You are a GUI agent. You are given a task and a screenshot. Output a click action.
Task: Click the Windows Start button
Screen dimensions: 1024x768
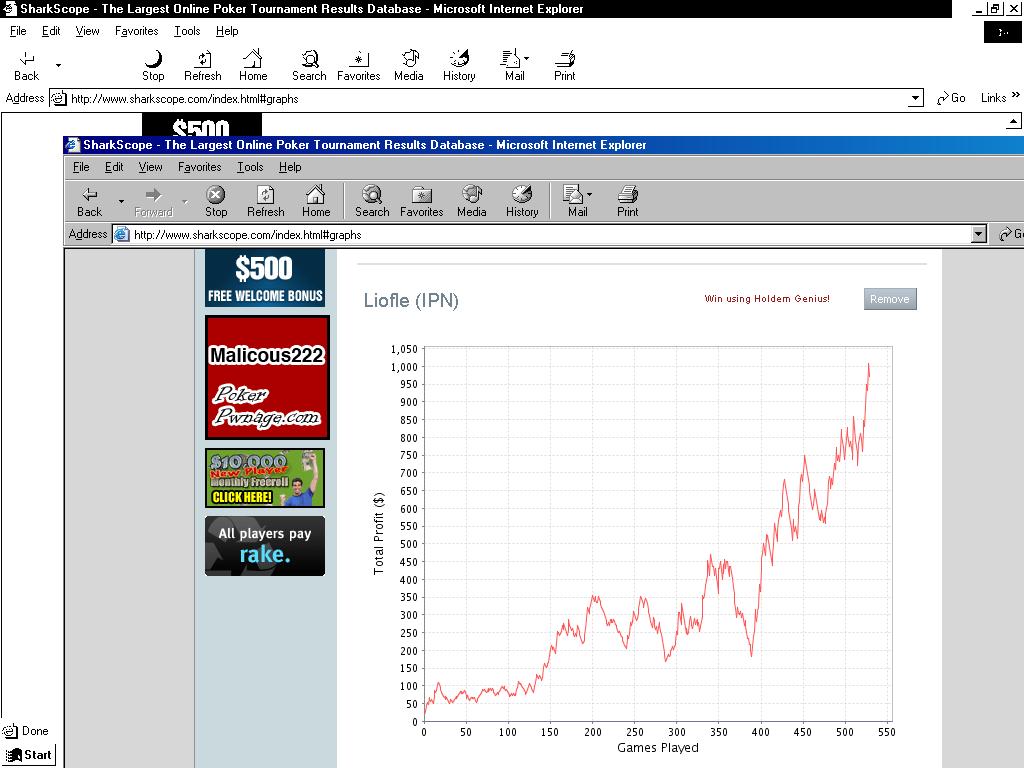coord(29,755)
